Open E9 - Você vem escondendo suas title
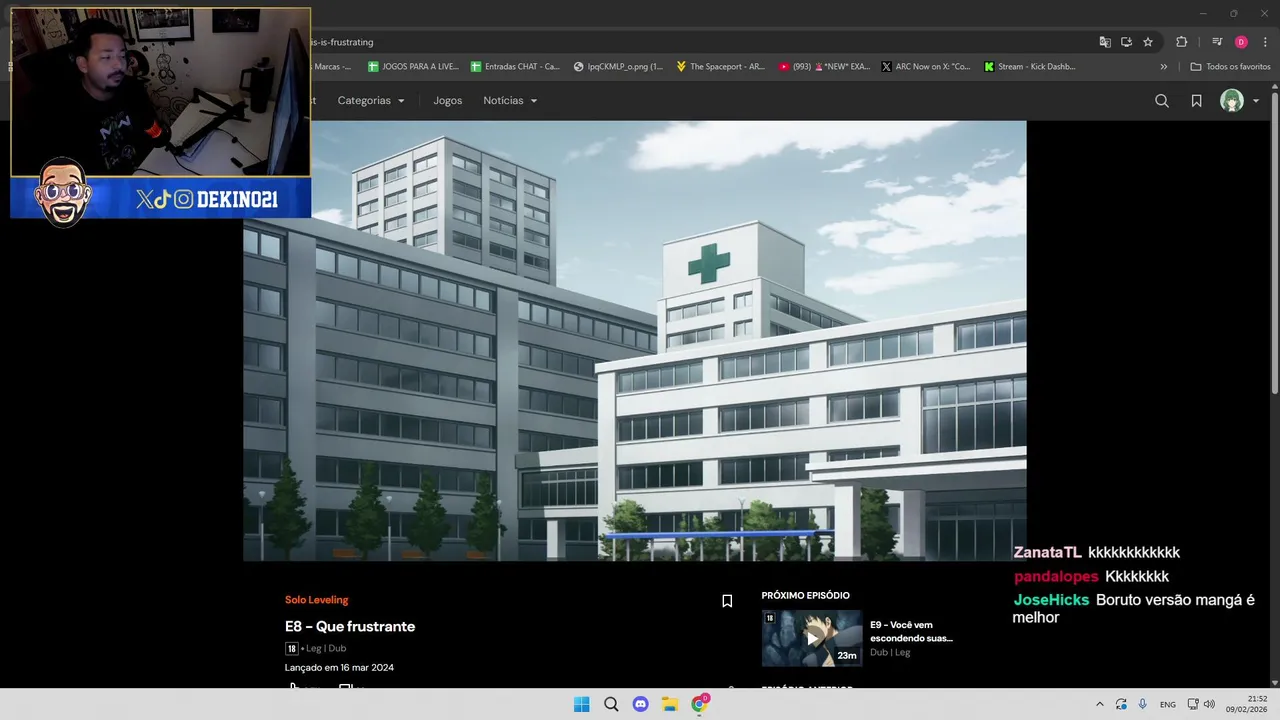The image size is (1280, 720). click(911, 631)
